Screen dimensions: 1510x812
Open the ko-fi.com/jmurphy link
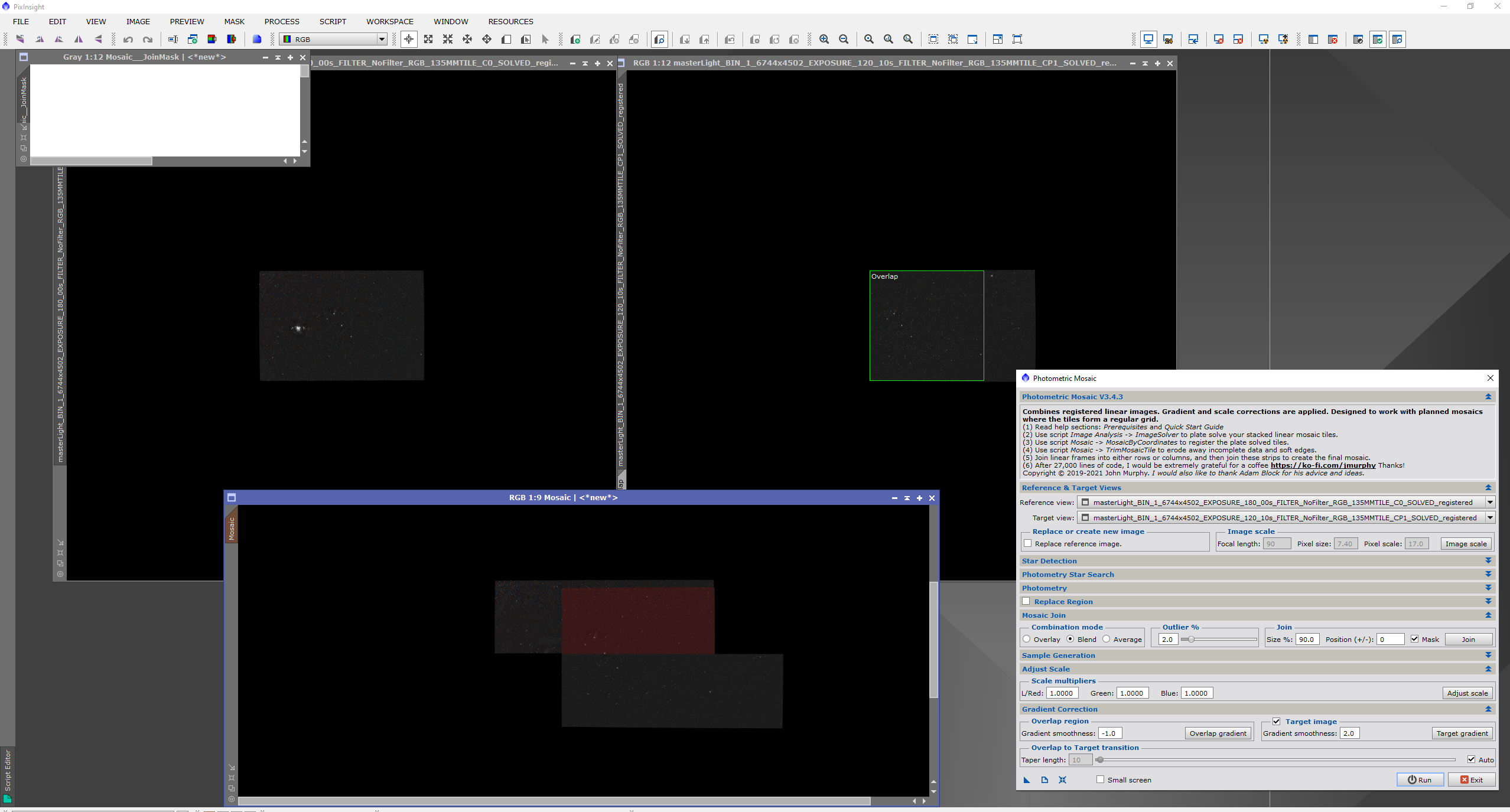coord(1323,465)
